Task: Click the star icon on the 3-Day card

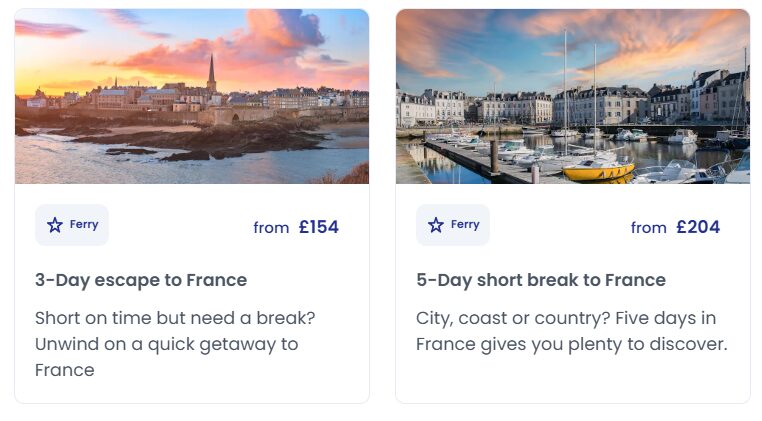Action: [x=55, y=225]
